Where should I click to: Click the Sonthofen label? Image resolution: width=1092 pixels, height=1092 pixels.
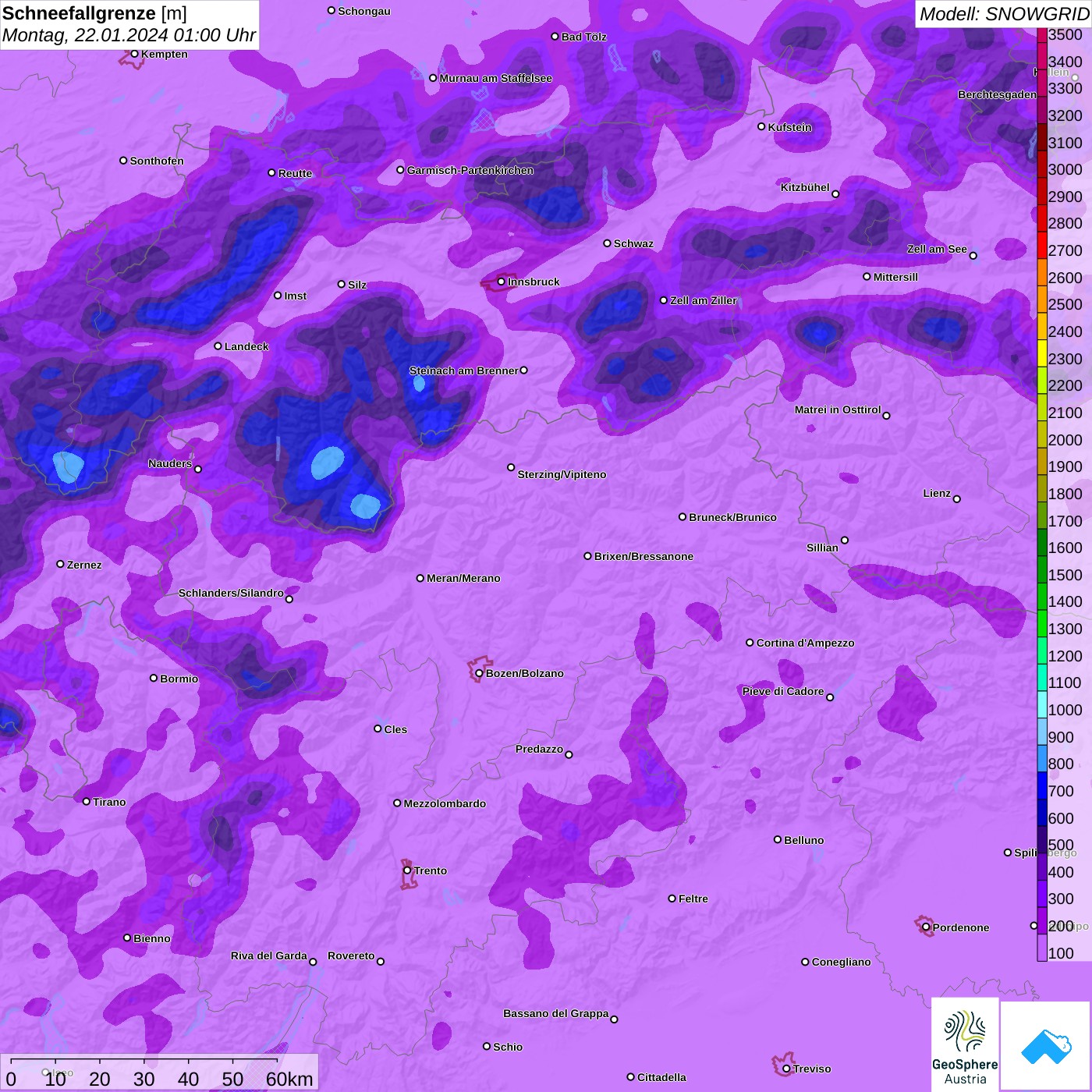point(157,161)
